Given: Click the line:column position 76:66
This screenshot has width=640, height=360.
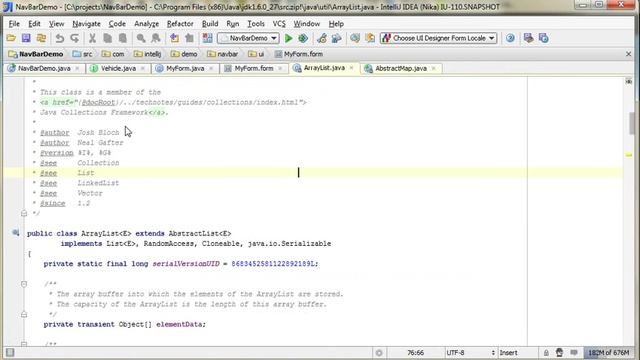Looking at the screenshot, I should [415, 353].
